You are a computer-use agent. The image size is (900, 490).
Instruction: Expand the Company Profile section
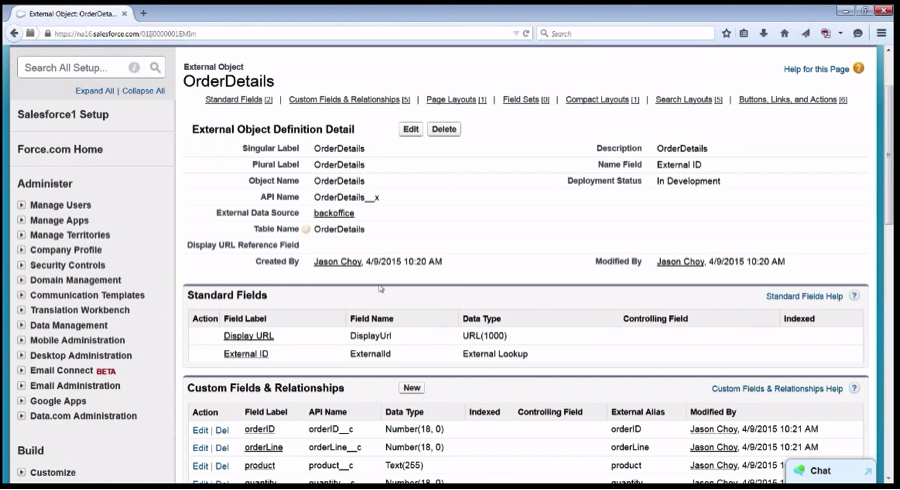point(21,250)
